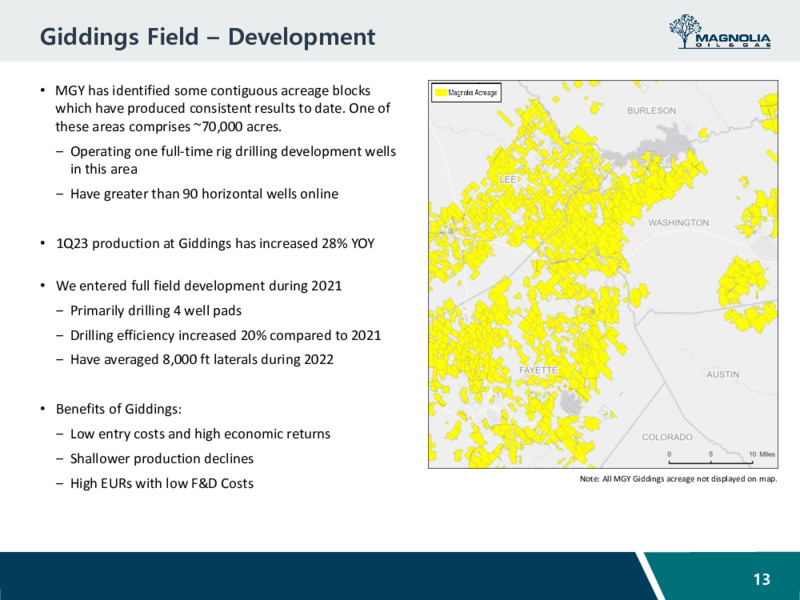
Task: Click the Magnolia Oil & Gas logo
Action: [x=720, y=32]
